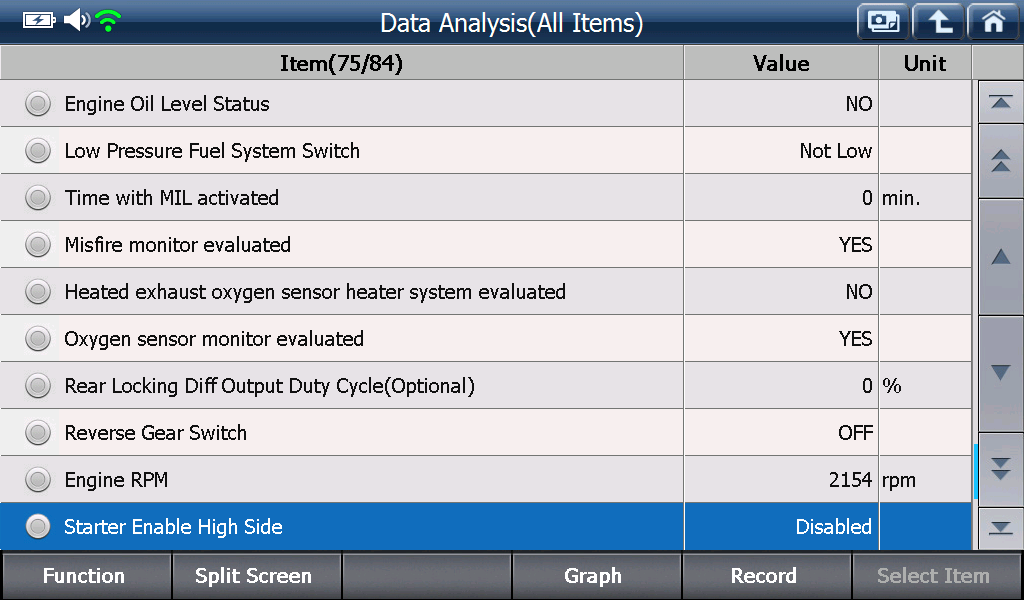Click the blue scroll position indicator

click(x=975, y=471)
